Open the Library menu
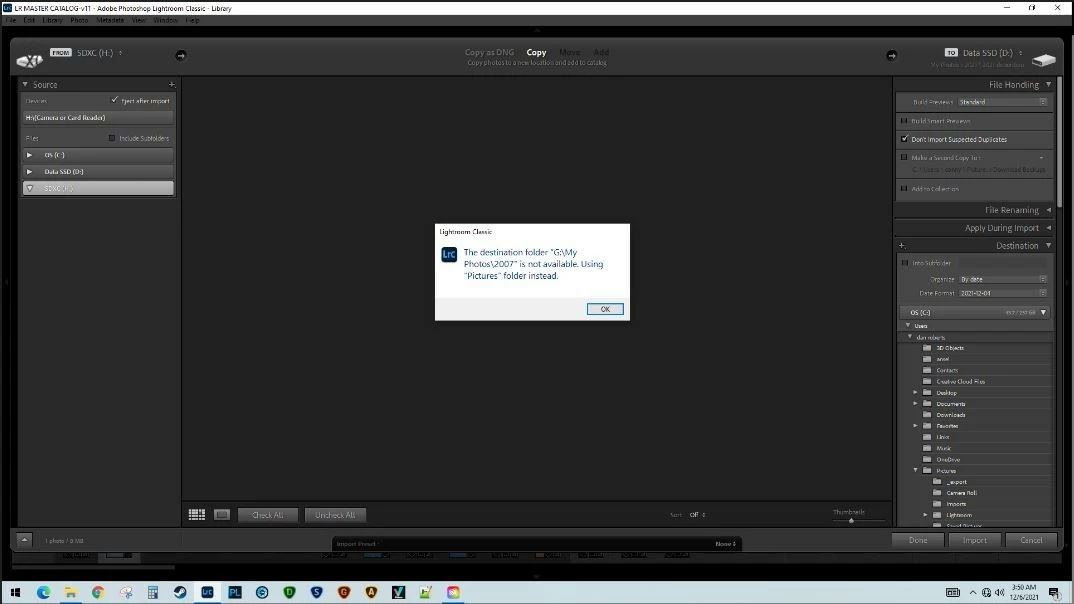 [52, 21]
